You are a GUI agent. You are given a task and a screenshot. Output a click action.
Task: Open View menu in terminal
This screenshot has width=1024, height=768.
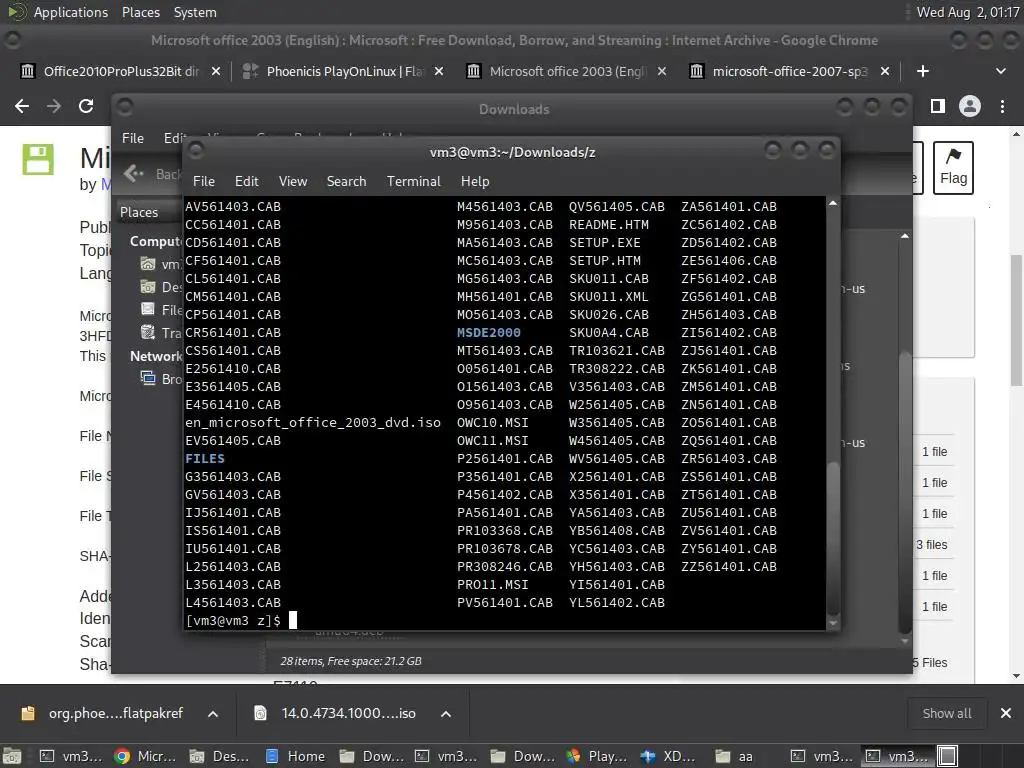coord(293,181)
